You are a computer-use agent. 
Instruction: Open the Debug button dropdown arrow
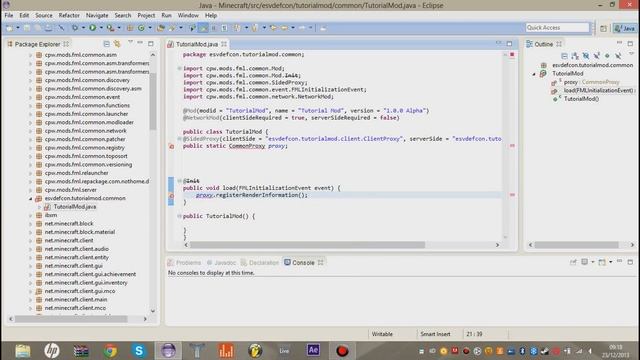click(x=83, y=28)
